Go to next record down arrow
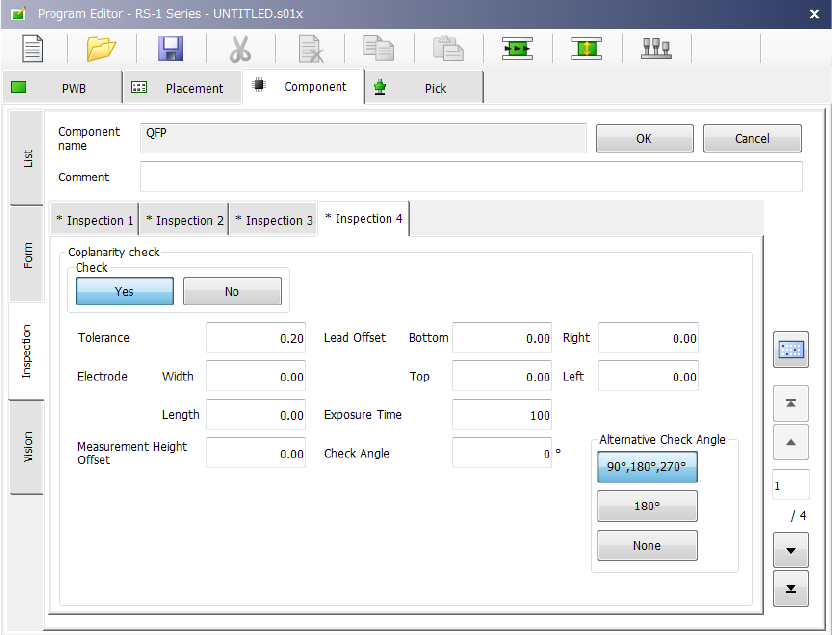The height and width of the screenshot is (635, 832). click(x=791, y=550)
